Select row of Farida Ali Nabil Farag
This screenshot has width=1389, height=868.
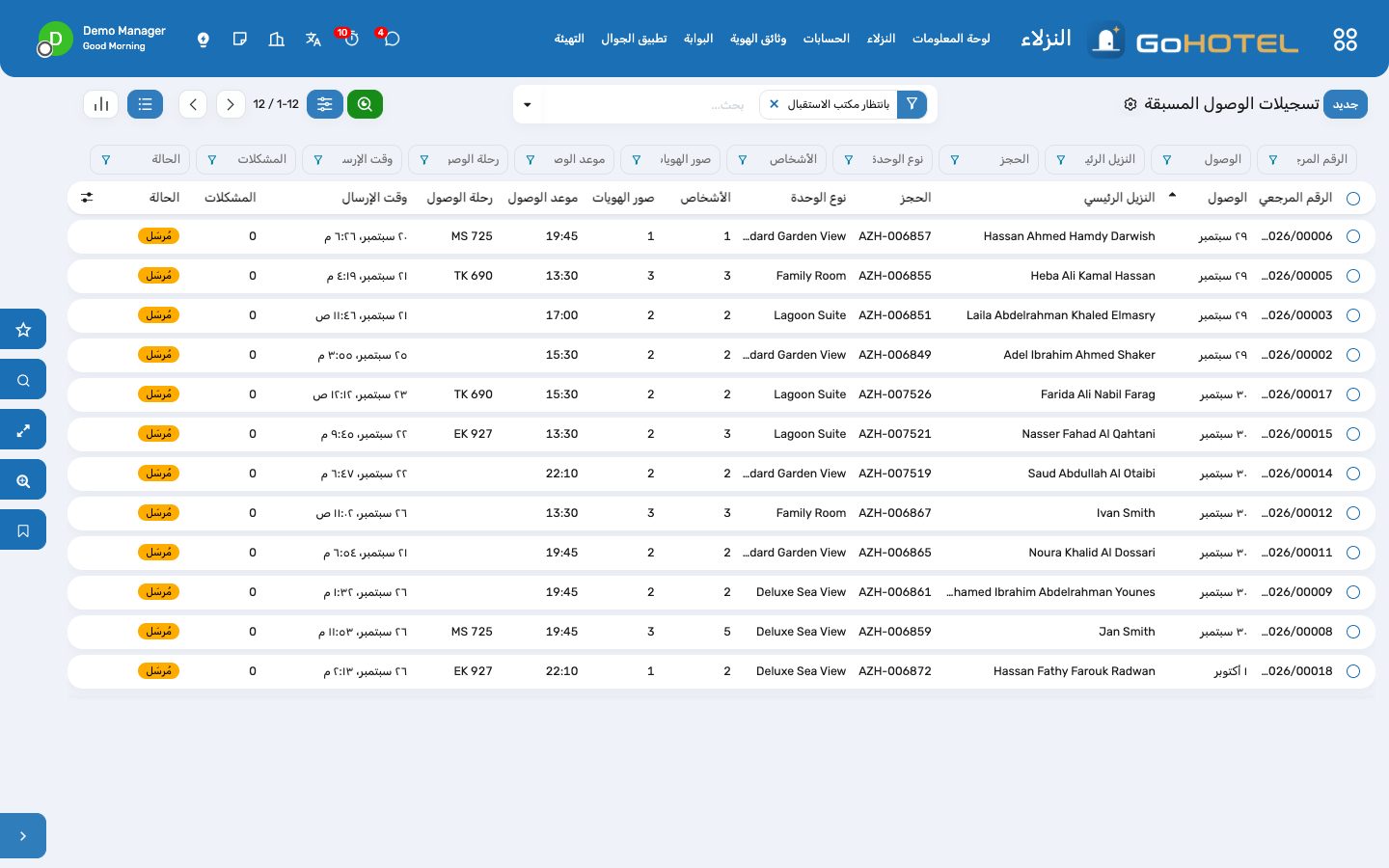click(1353, 394)
